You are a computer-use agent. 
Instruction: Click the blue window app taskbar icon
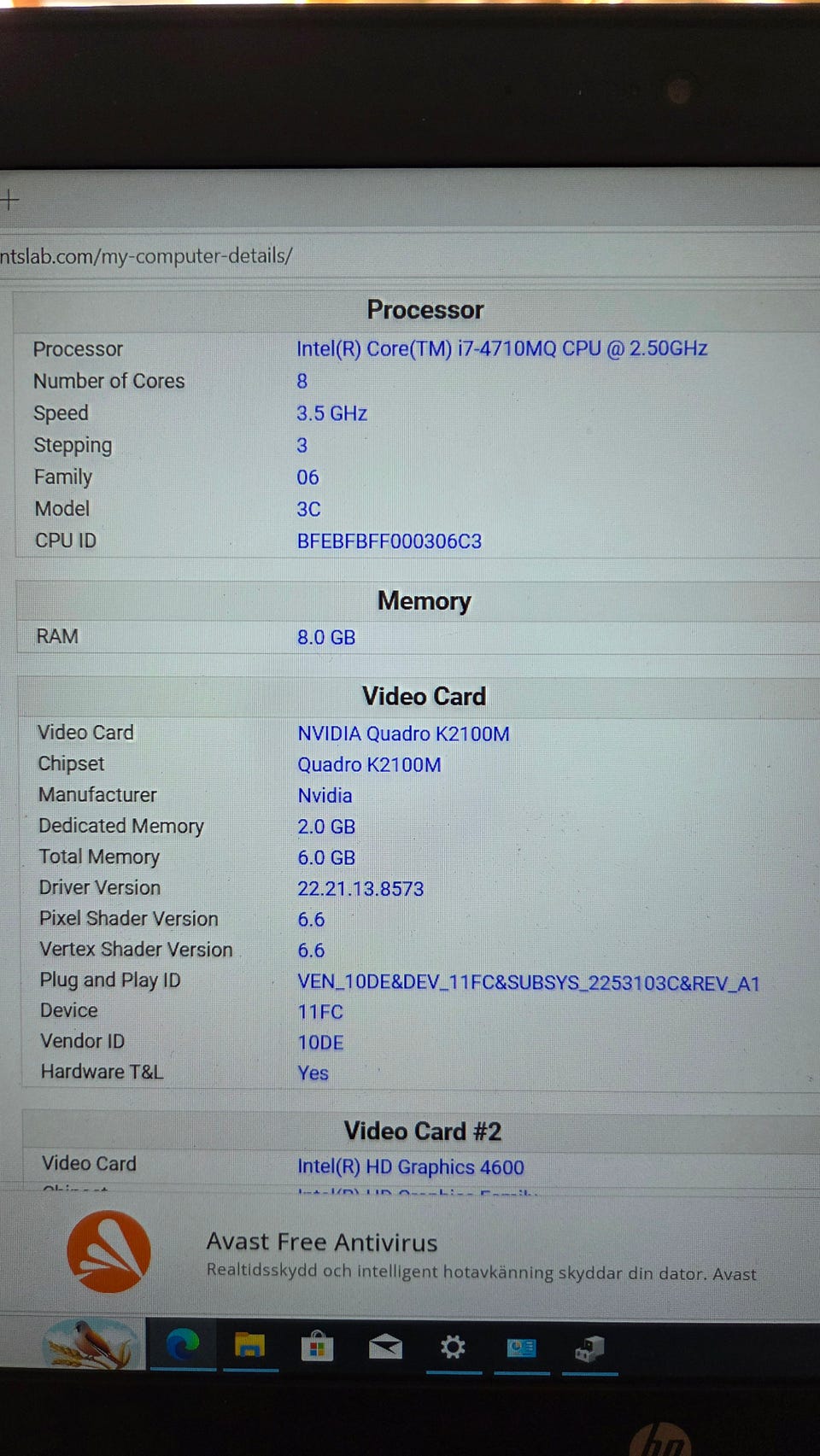[521, 1348]
